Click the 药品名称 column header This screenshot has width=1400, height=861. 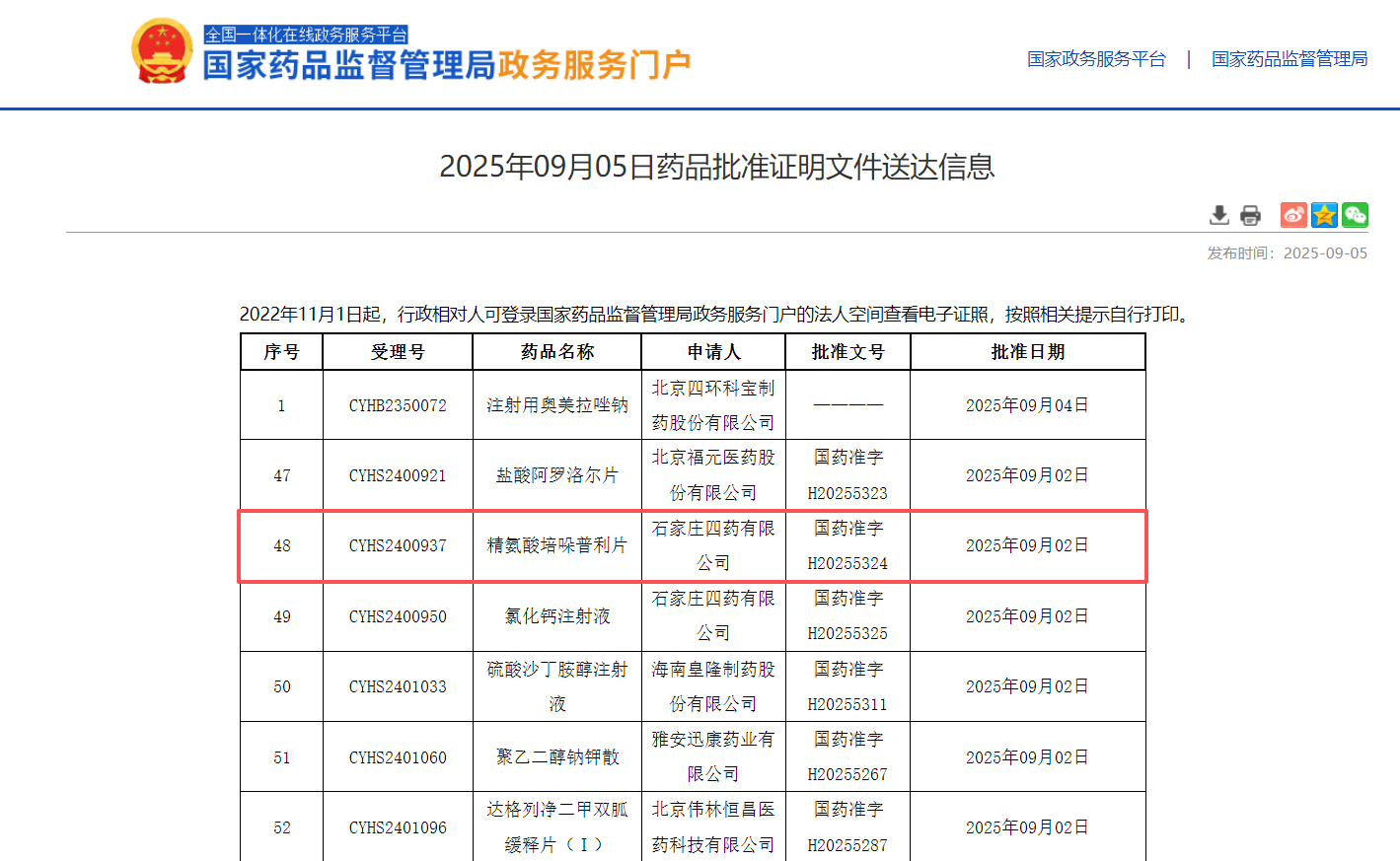[x=557, y=352]
